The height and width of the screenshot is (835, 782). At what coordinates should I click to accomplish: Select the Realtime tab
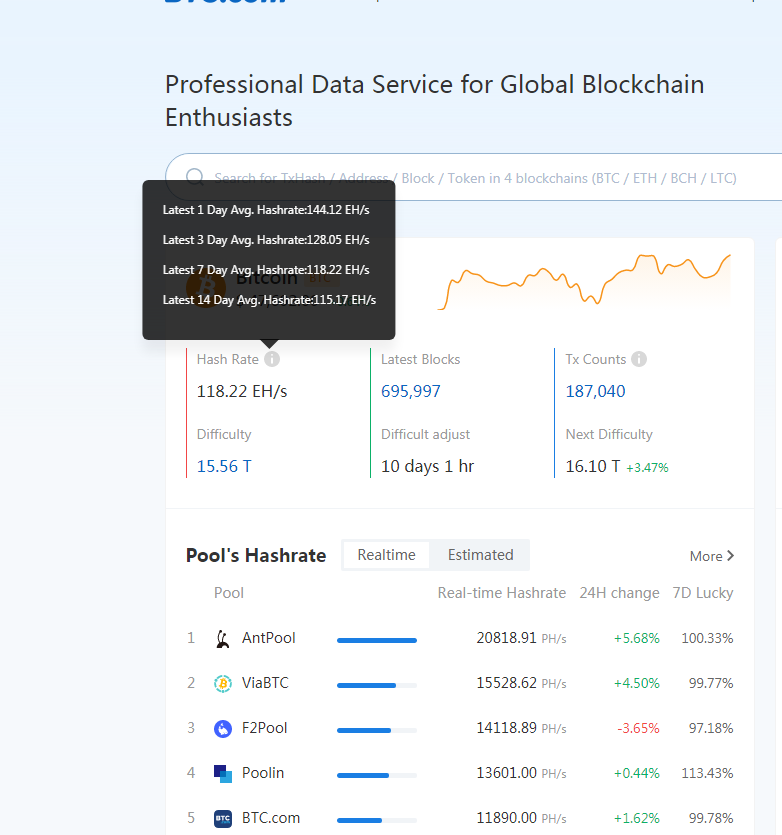tap(386, 554)
